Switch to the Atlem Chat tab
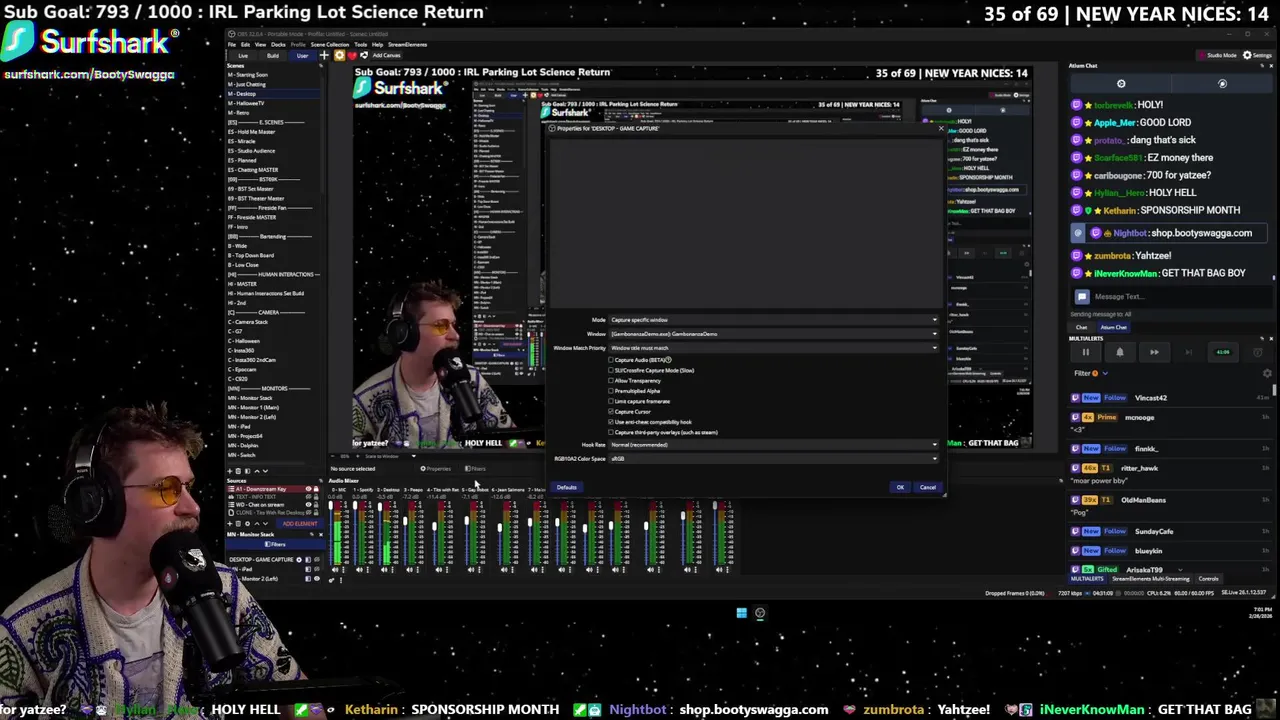 click(x=1114, y=327)
